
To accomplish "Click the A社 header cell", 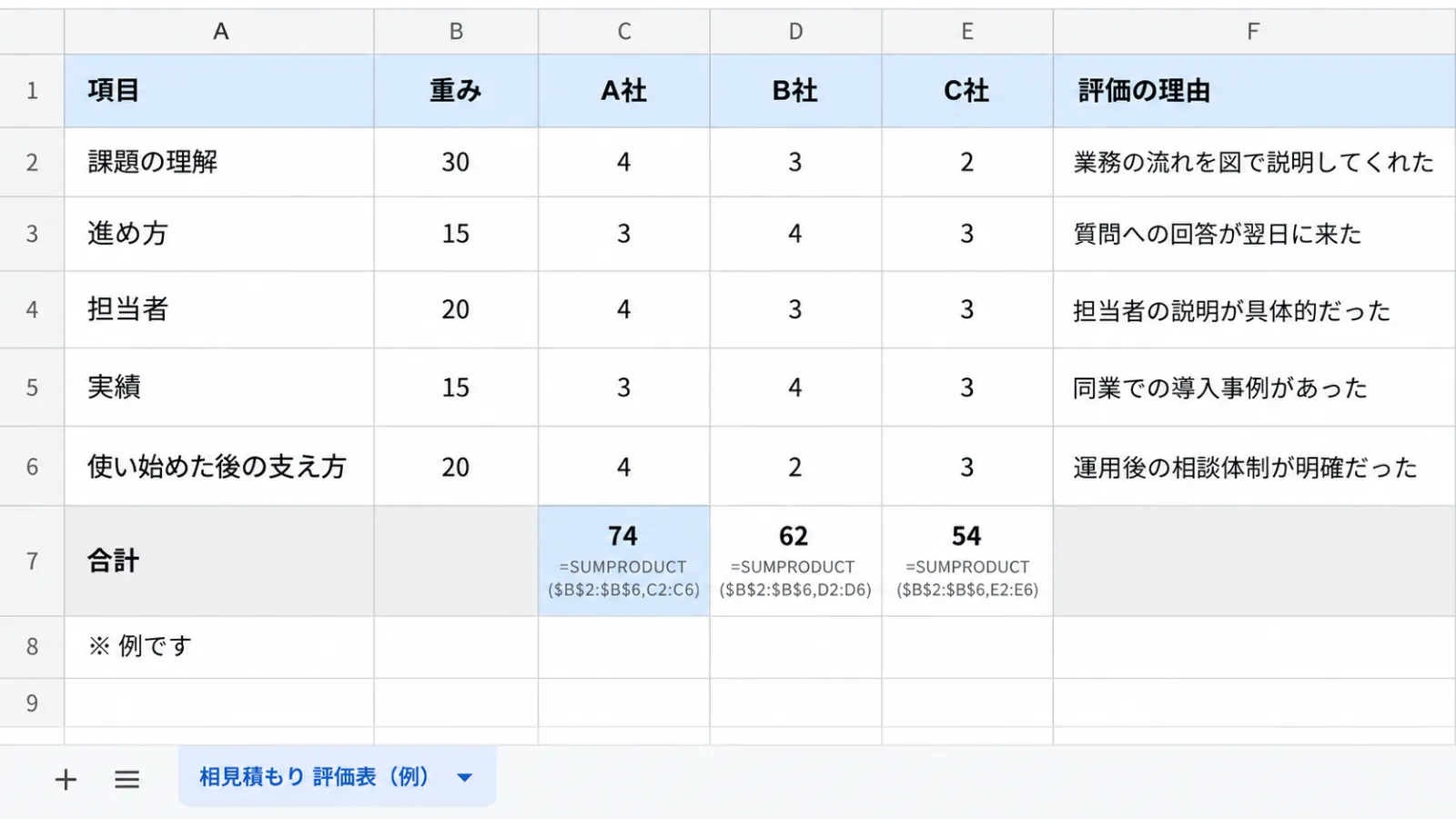I will [x=624, y=91].
